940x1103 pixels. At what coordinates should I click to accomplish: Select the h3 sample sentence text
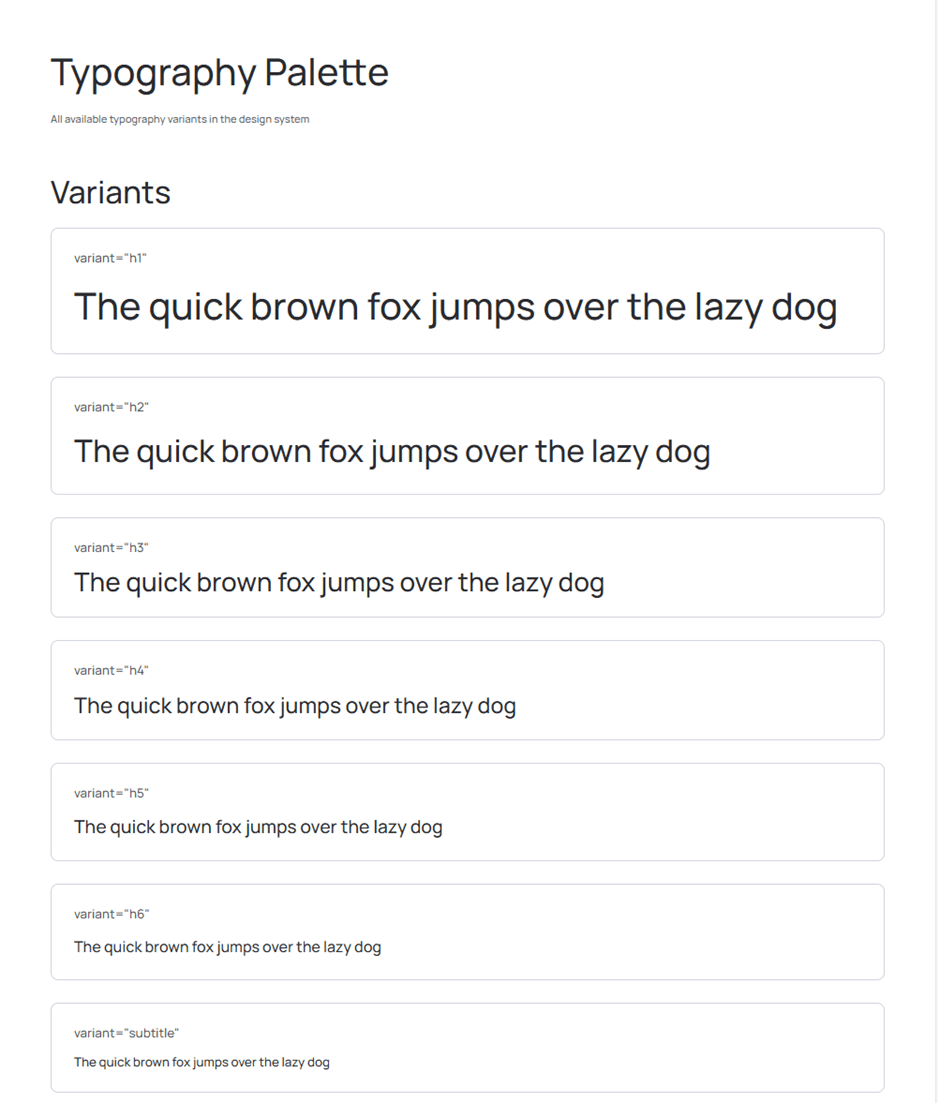[339, 582]
